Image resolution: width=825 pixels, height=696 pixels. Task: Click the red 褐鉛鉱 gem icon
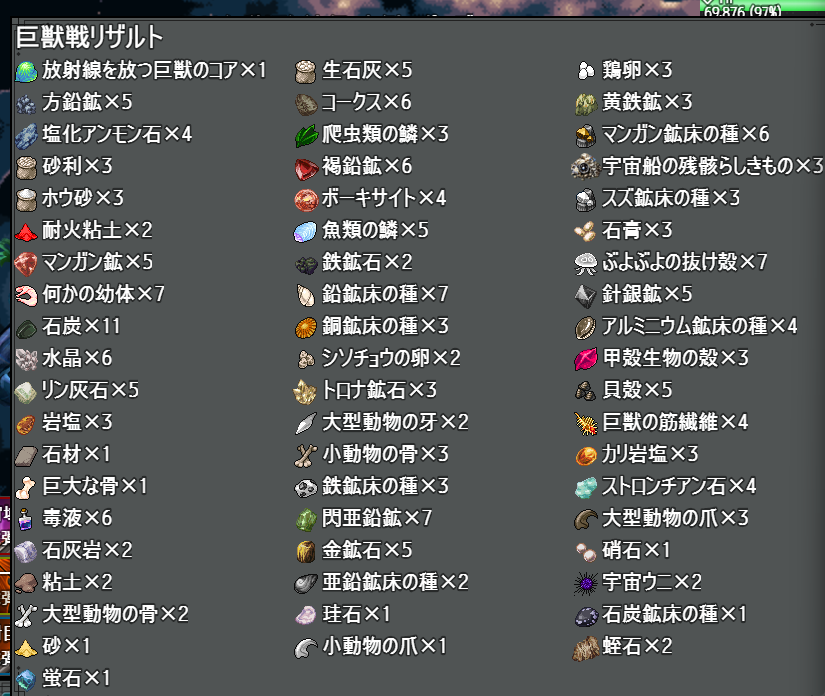coord(306,168)
